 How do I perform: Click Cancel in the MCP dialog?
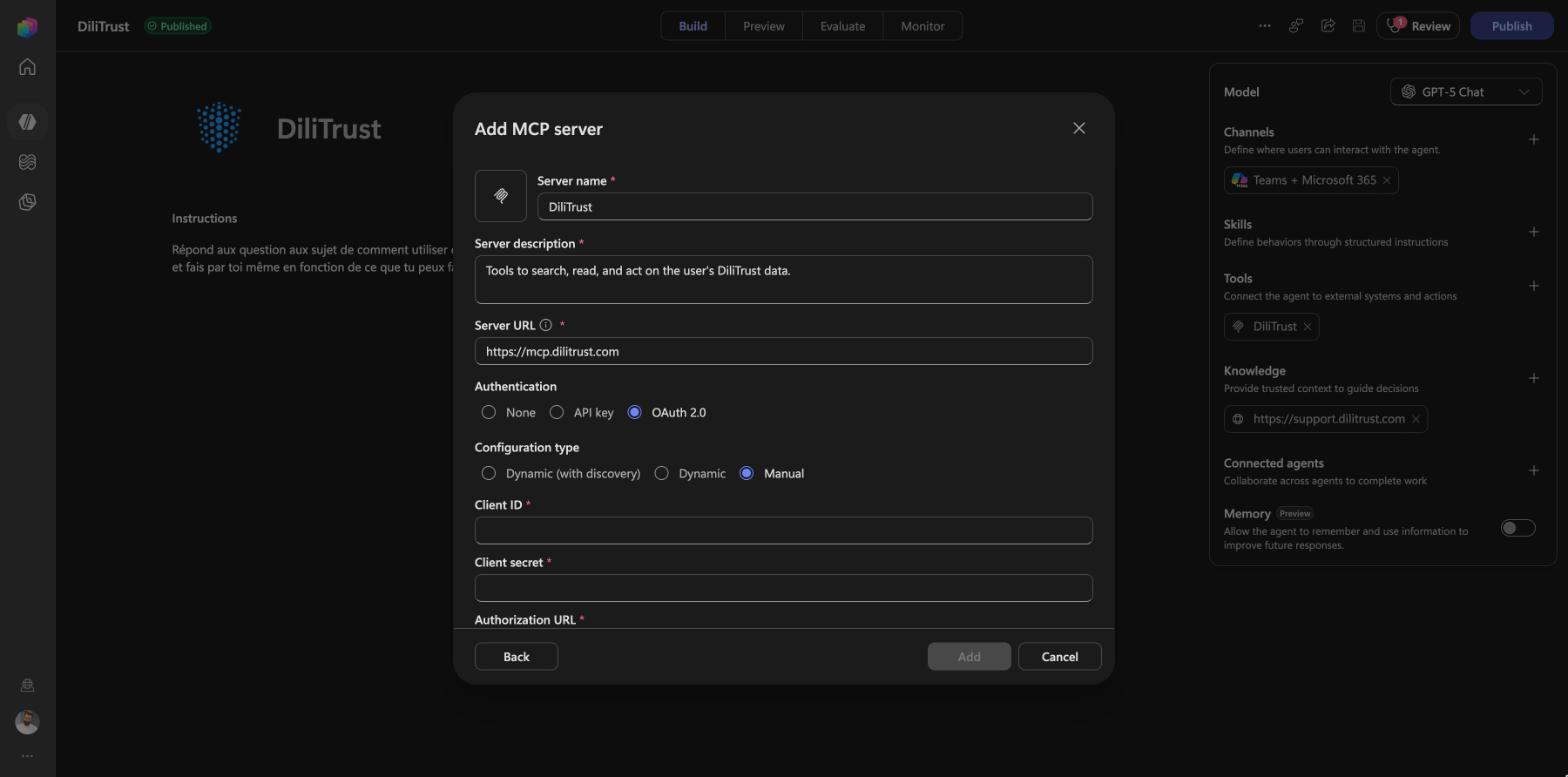(1060, 656)
